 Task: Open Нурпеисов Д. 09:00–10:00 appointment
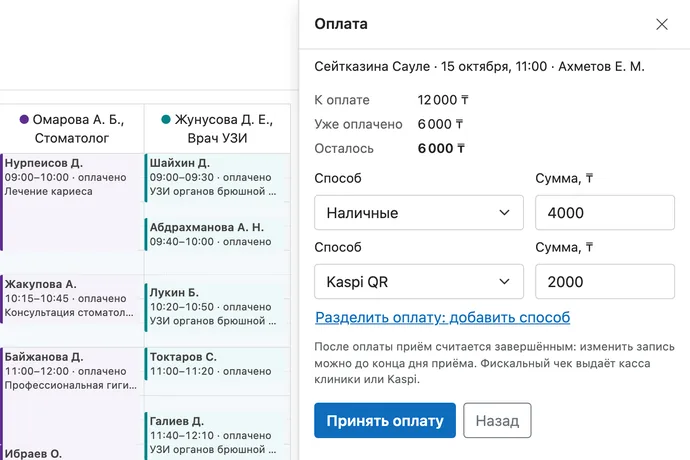click(72, 202)
